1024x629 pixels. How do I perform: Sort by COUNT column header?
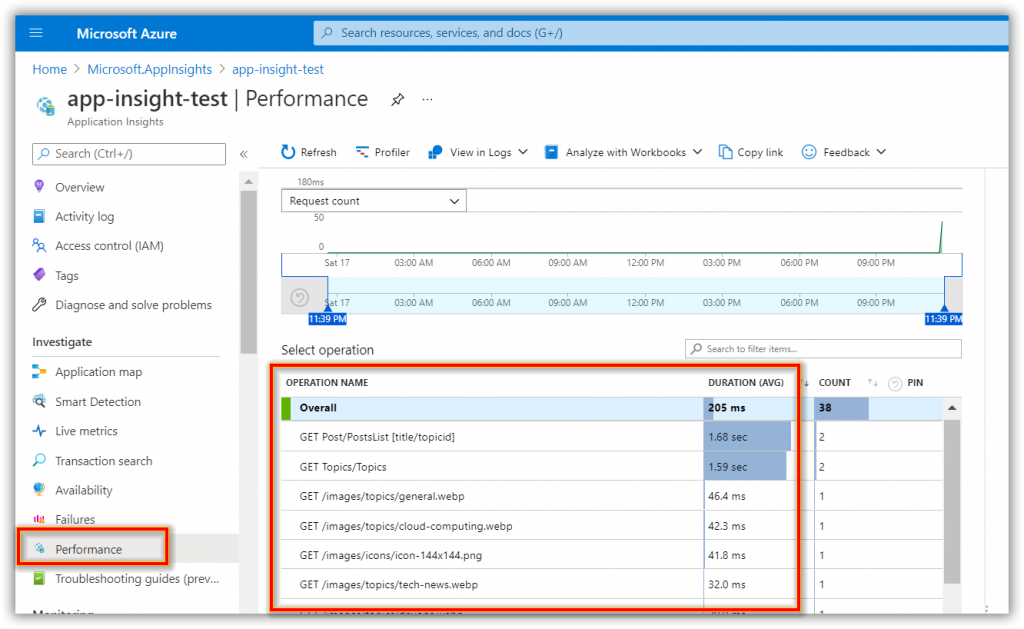(x=835, y=383)
